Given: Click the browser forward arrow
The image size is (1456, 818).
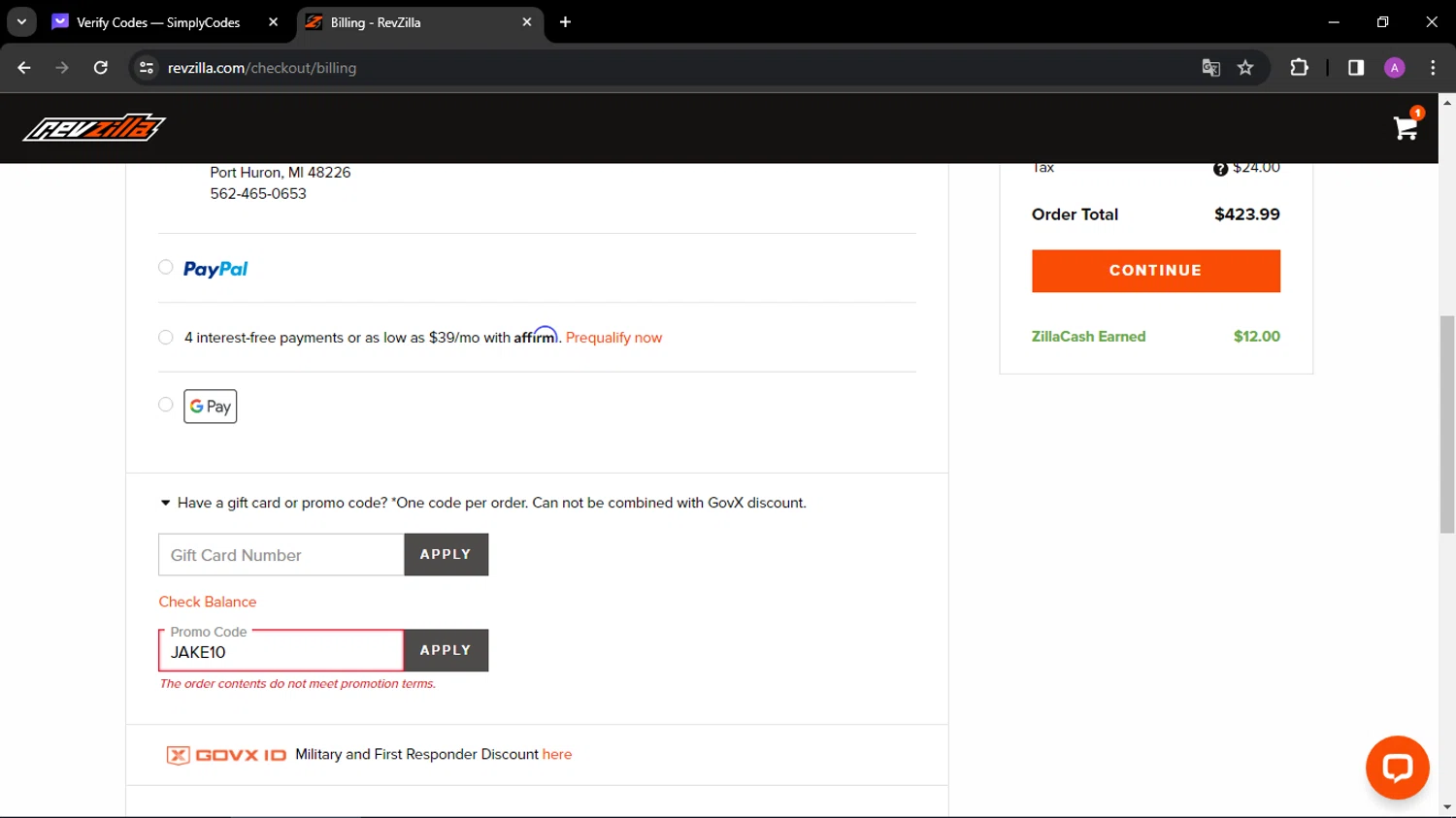Looking at the screenshot, I should [62, 68].
